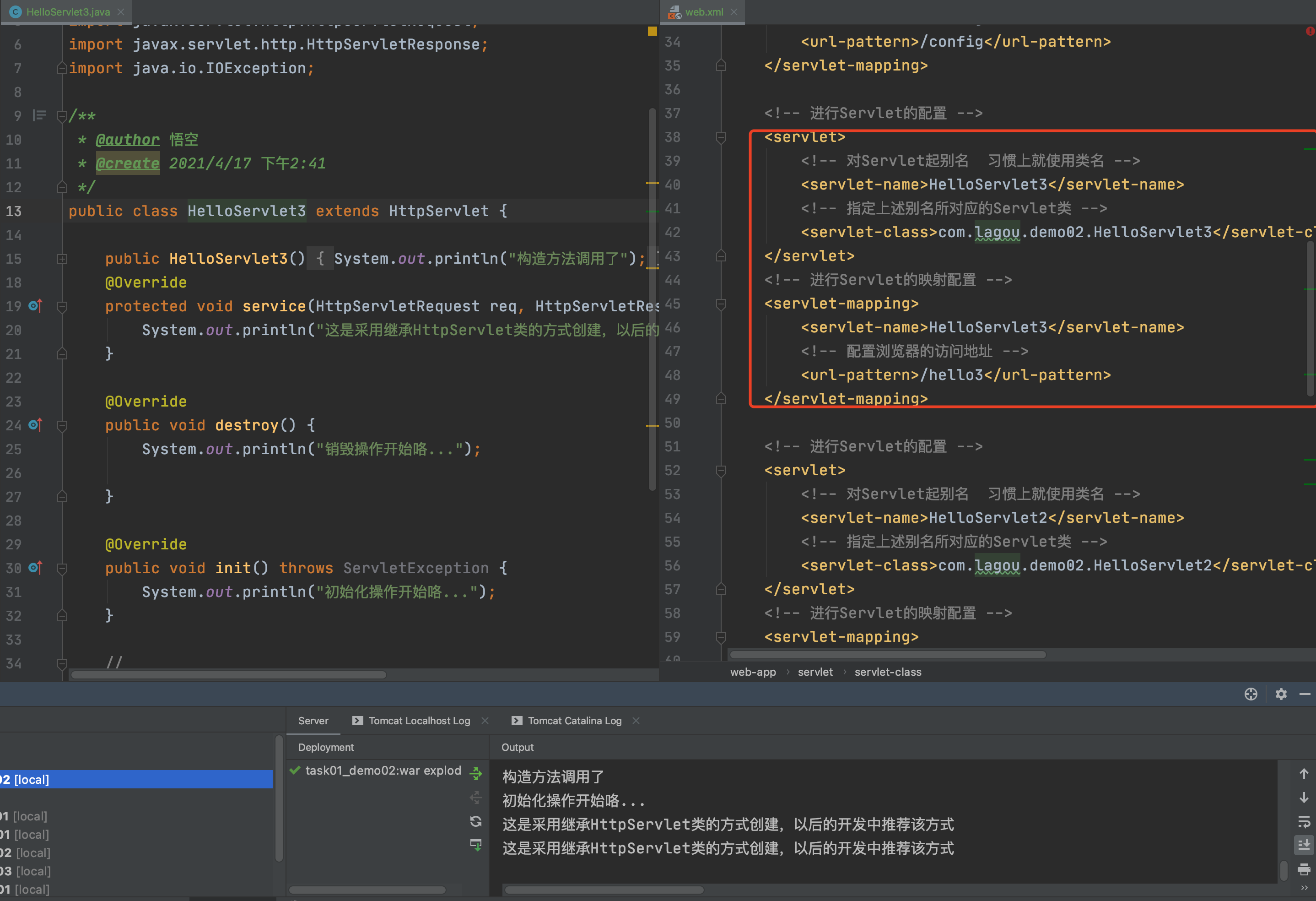Screen dimensions: 1316x901
Task: Select the task01_demo02:war exploded deployment entry
Action: [383, 770]
